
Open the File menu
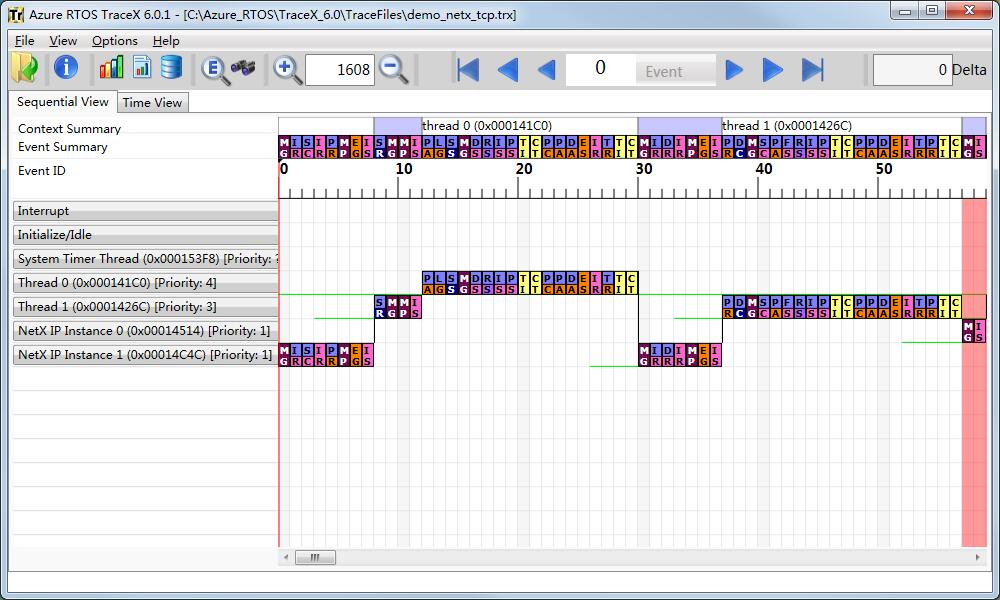(x=24, y=41)
